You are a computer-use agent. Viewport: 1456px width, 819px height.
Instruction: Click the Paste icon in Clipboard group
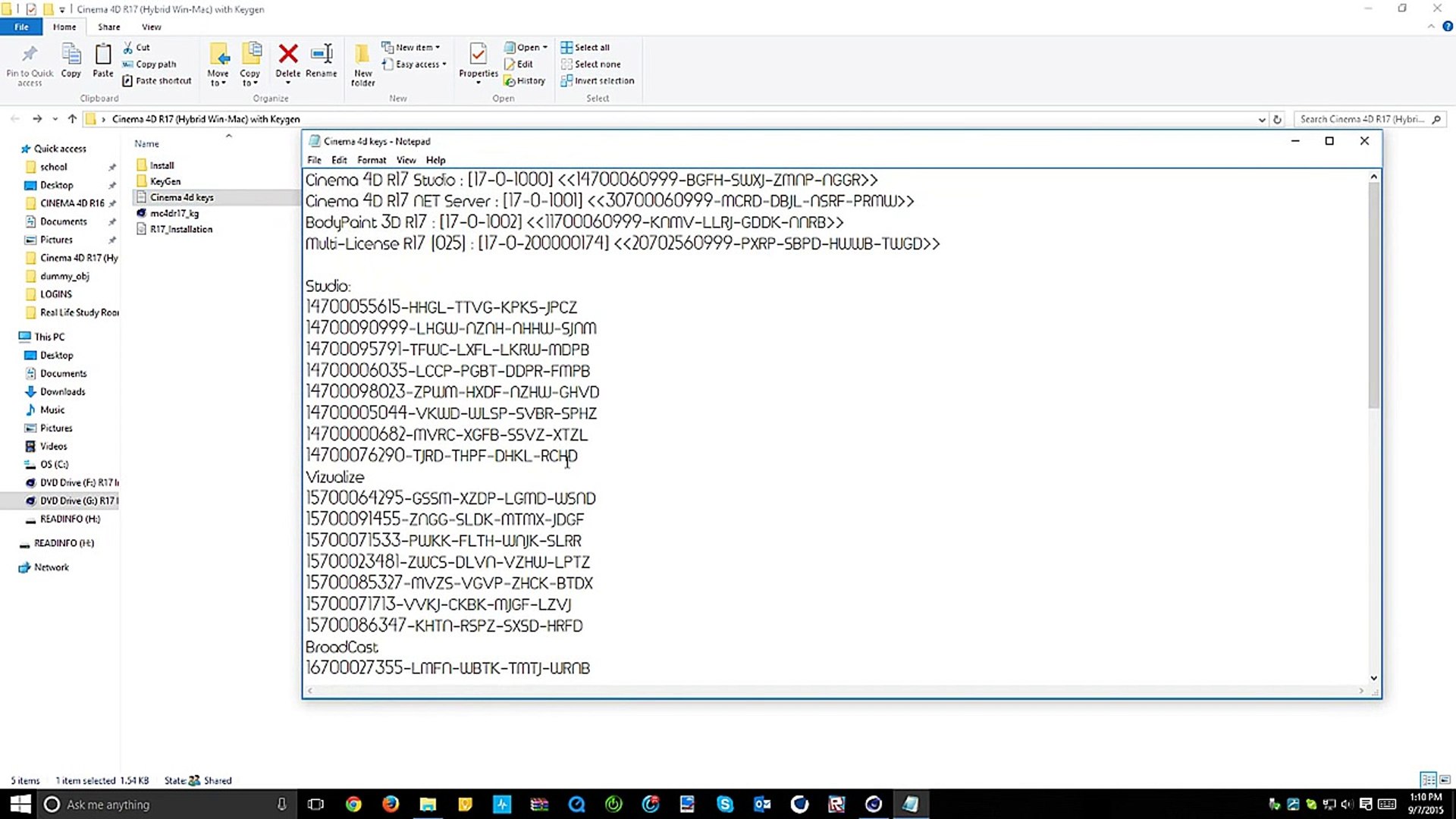click(102, 55)
